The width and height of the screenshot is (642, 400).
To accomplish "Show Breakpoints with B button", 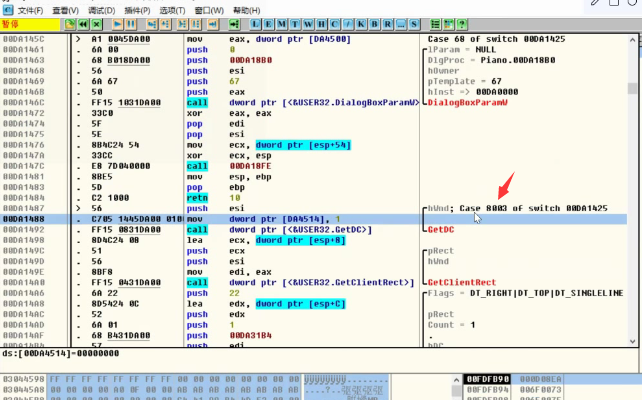I will [x=374, y=25].
